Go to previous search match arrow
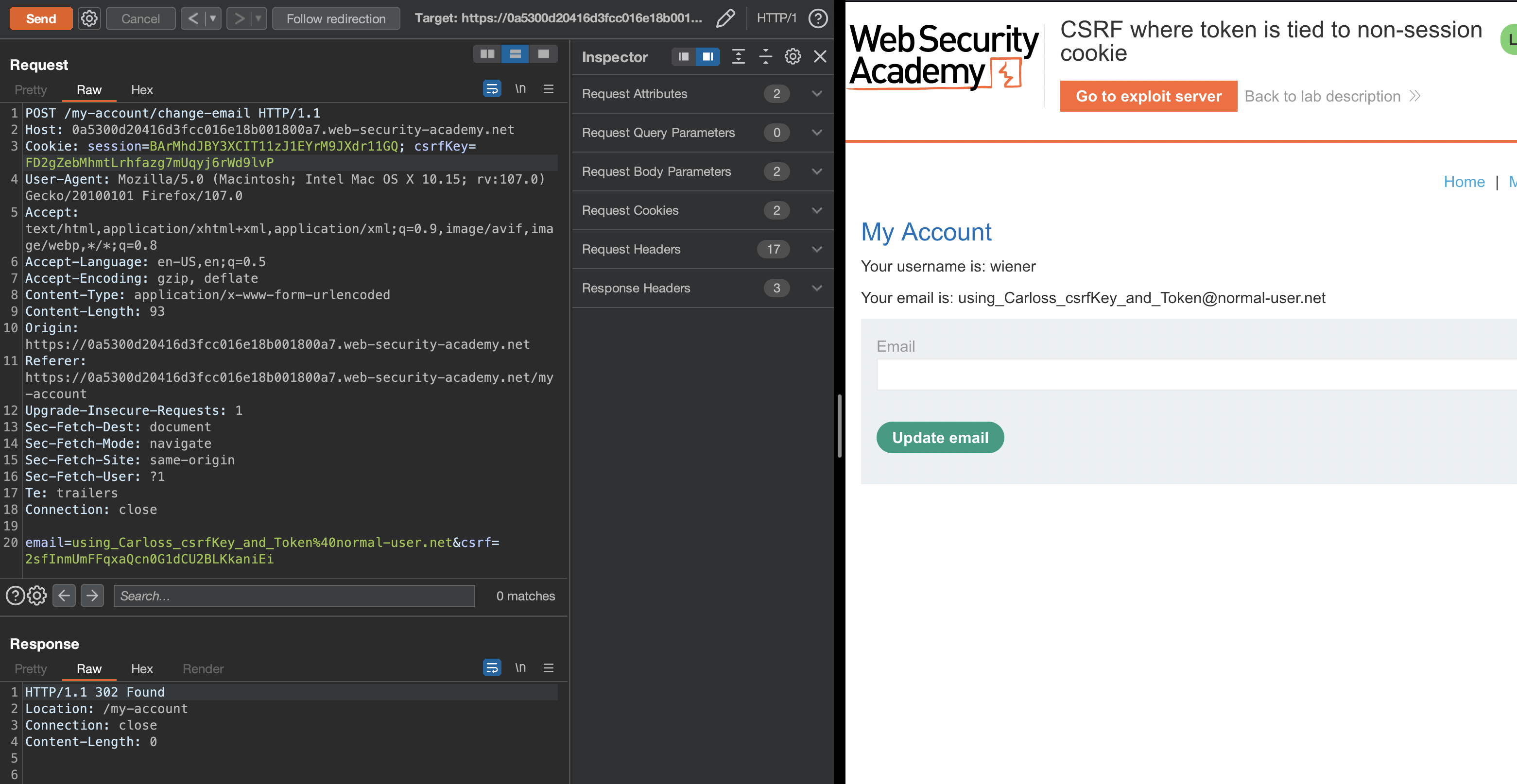 (x=64, y=596)
